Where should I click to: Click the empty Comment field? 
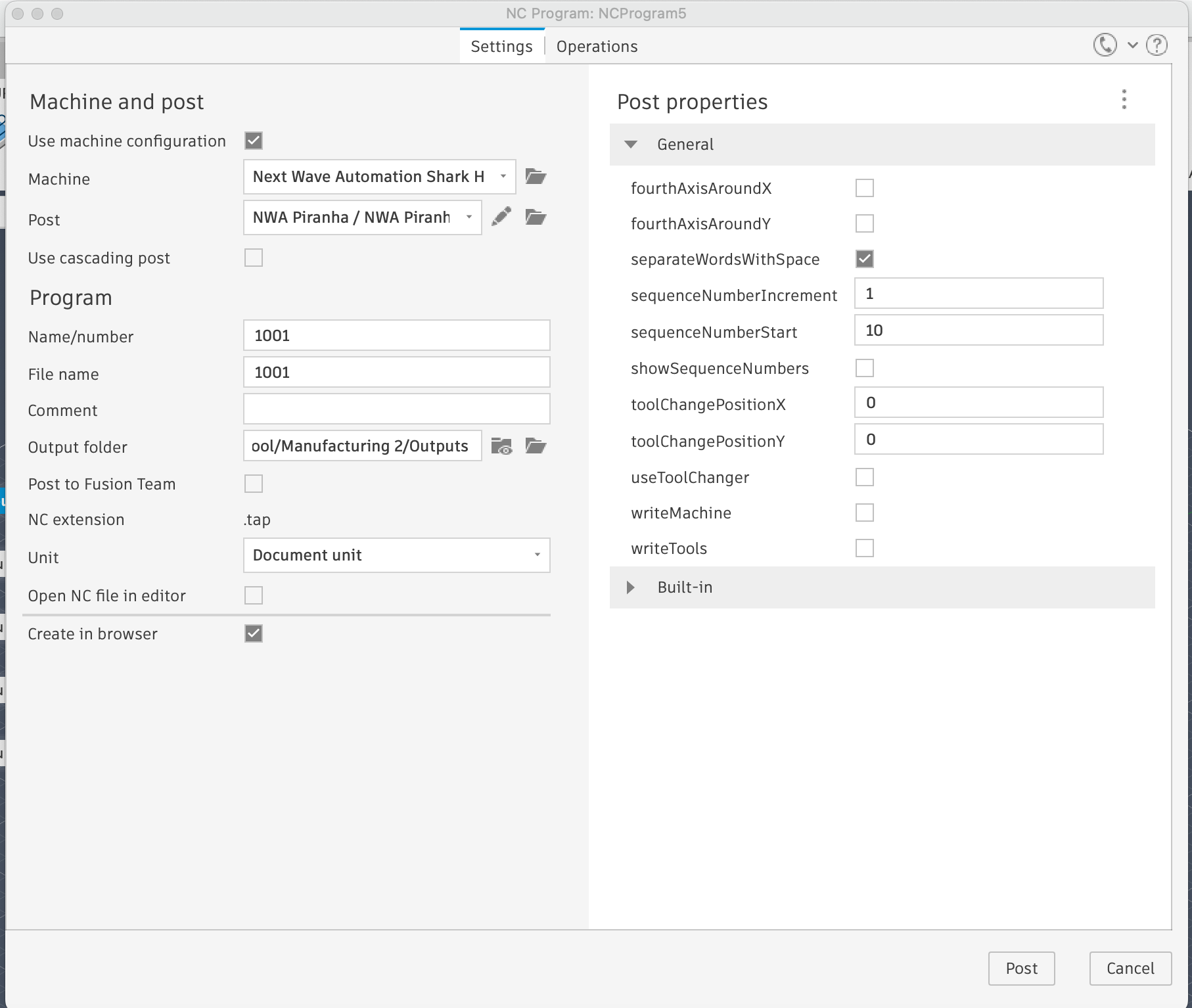pyautogui.click(x=397, y=409)
